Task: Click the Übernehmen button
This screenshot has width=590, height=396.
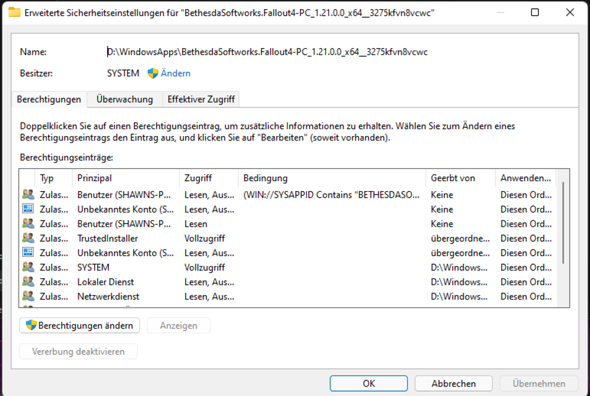Action: [539, 384]
